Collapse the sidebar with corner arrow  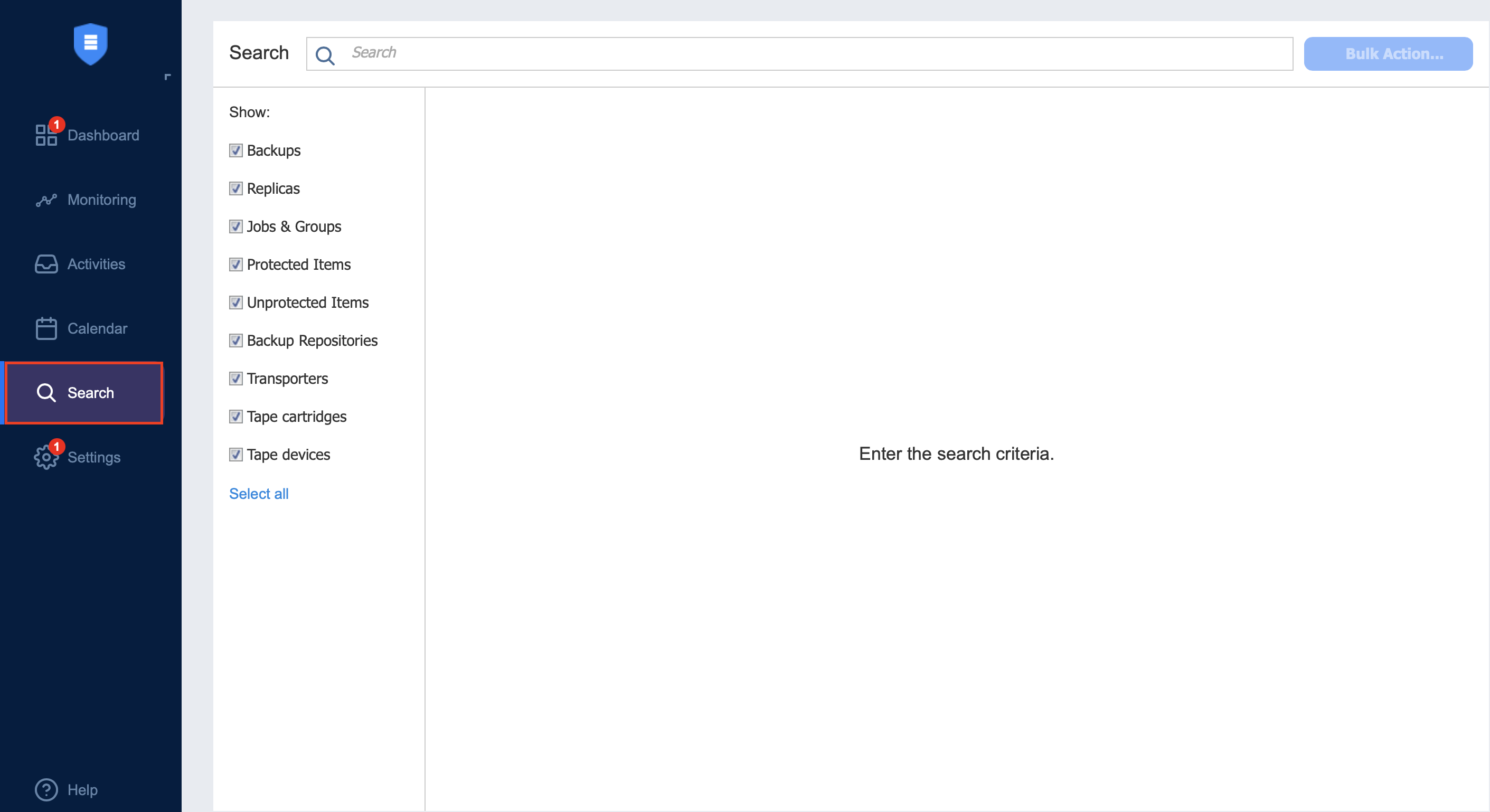tap(167, 77)
